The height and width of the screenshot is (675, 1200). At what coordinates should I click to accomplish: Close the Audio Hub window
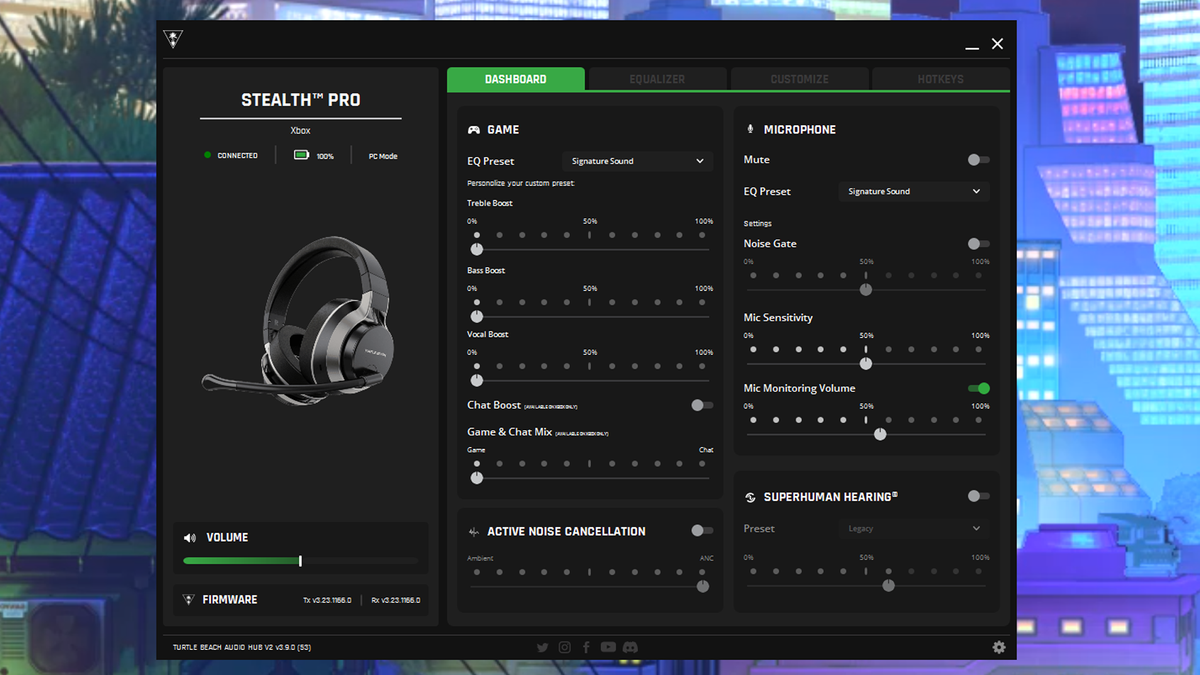coord(997,44)
